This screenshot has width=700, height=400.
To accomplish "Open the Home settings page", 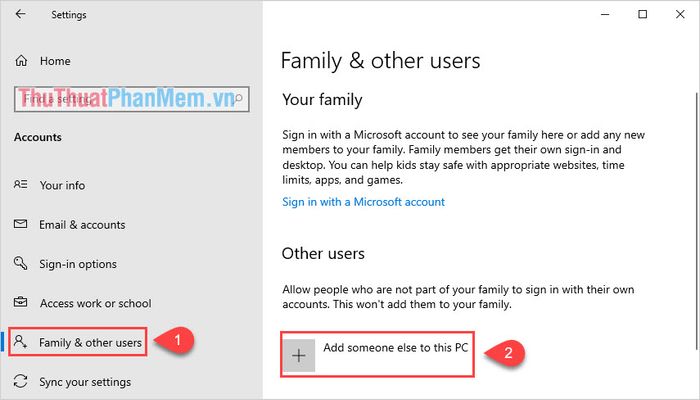I will [x=55, y=61].
